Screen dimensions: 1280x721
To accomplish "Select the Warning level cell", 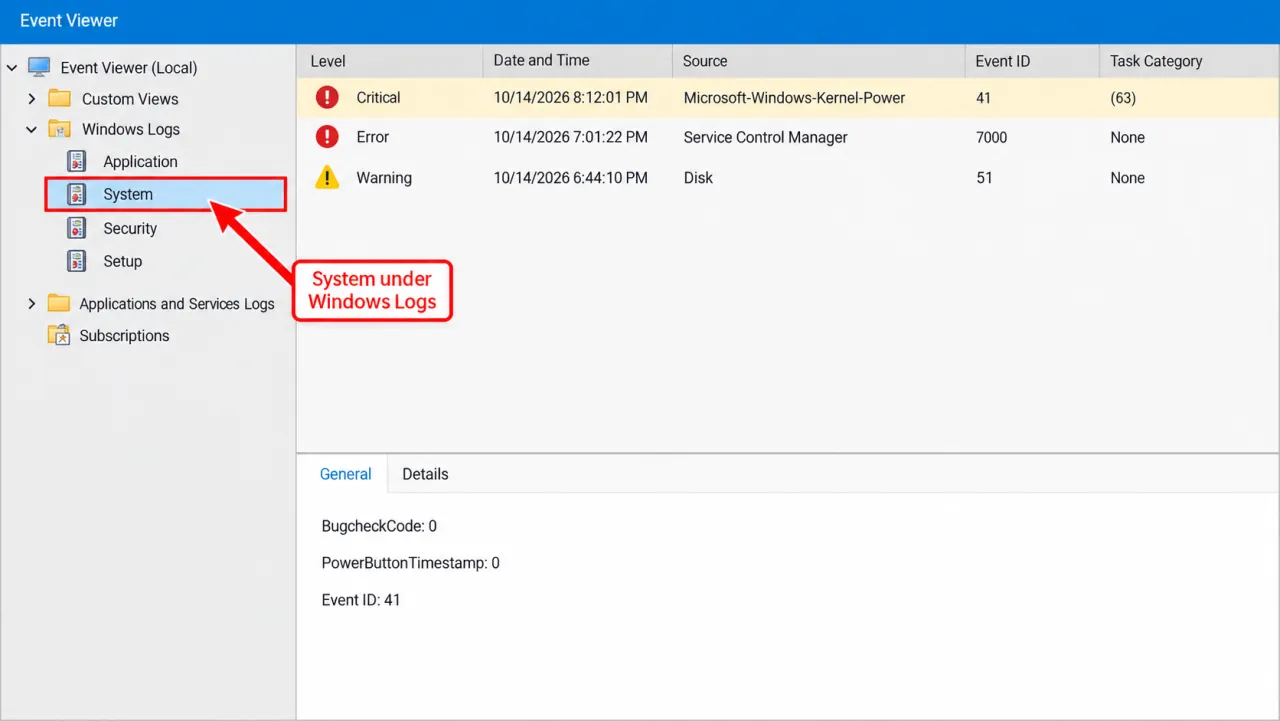I will coord(384,178).
